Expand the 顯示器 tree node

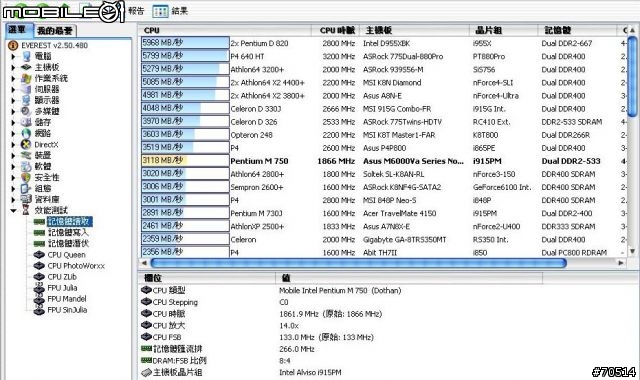[x=13, y=100]
